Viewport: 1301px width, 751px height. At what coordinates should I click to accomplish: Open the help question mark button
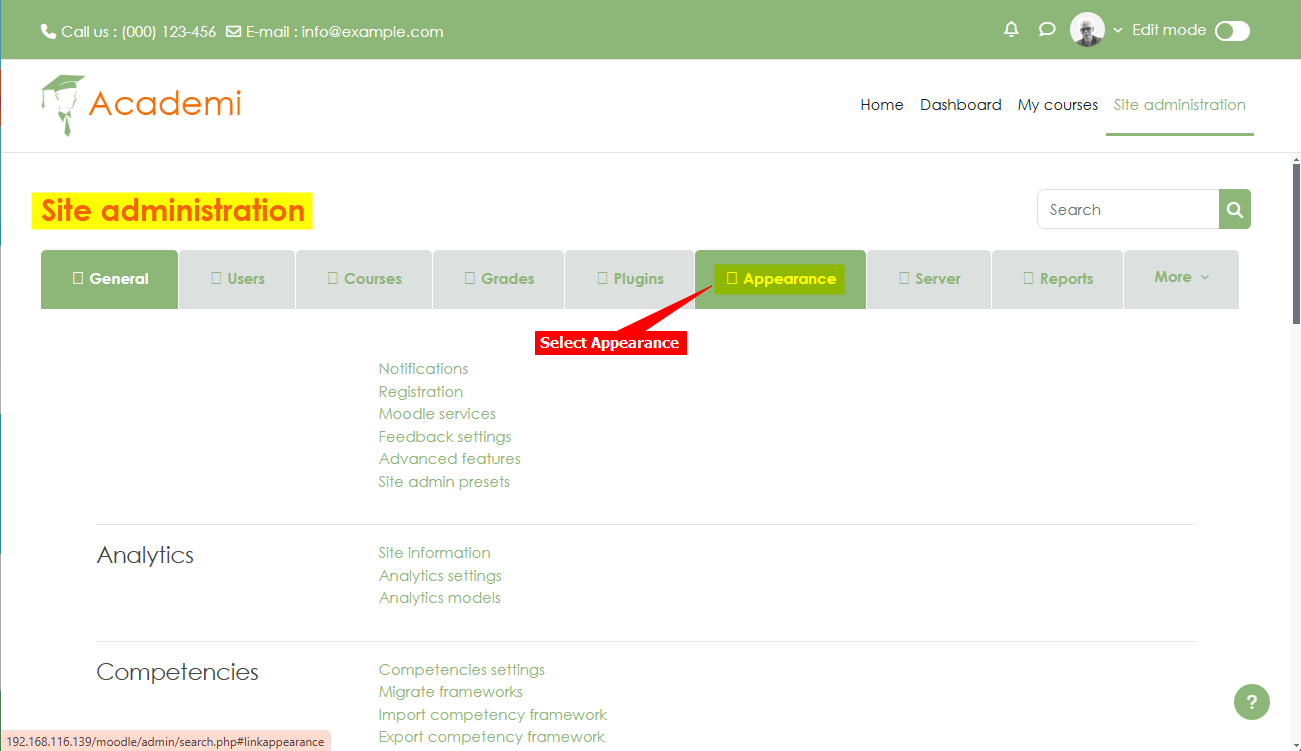pos(1251,702)
